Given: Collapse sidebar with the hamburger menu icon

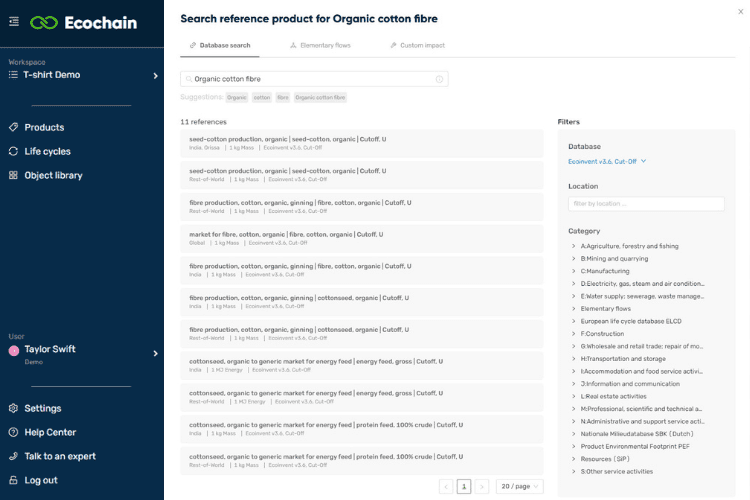Looking at the screenshot, I should 14,22.
